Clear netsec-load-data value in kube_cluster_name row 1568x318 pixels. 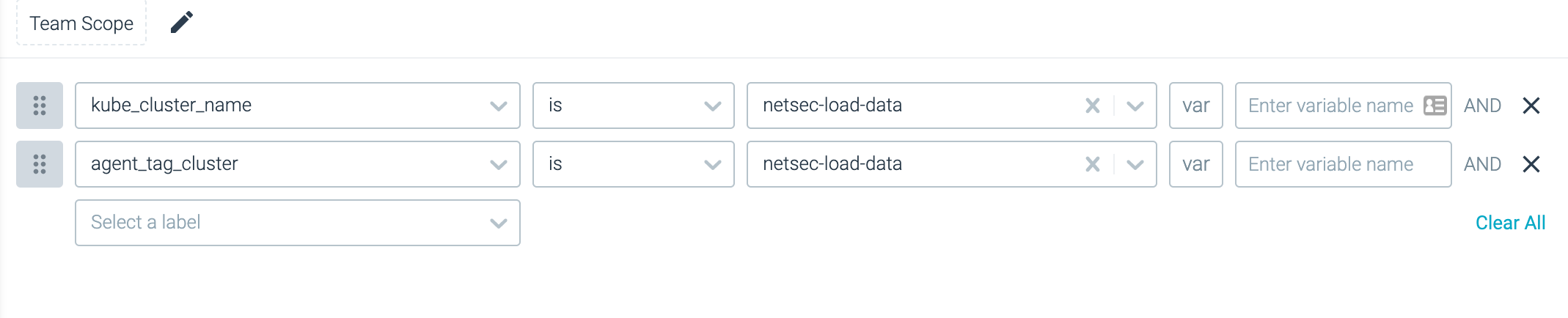[1093, 106]
